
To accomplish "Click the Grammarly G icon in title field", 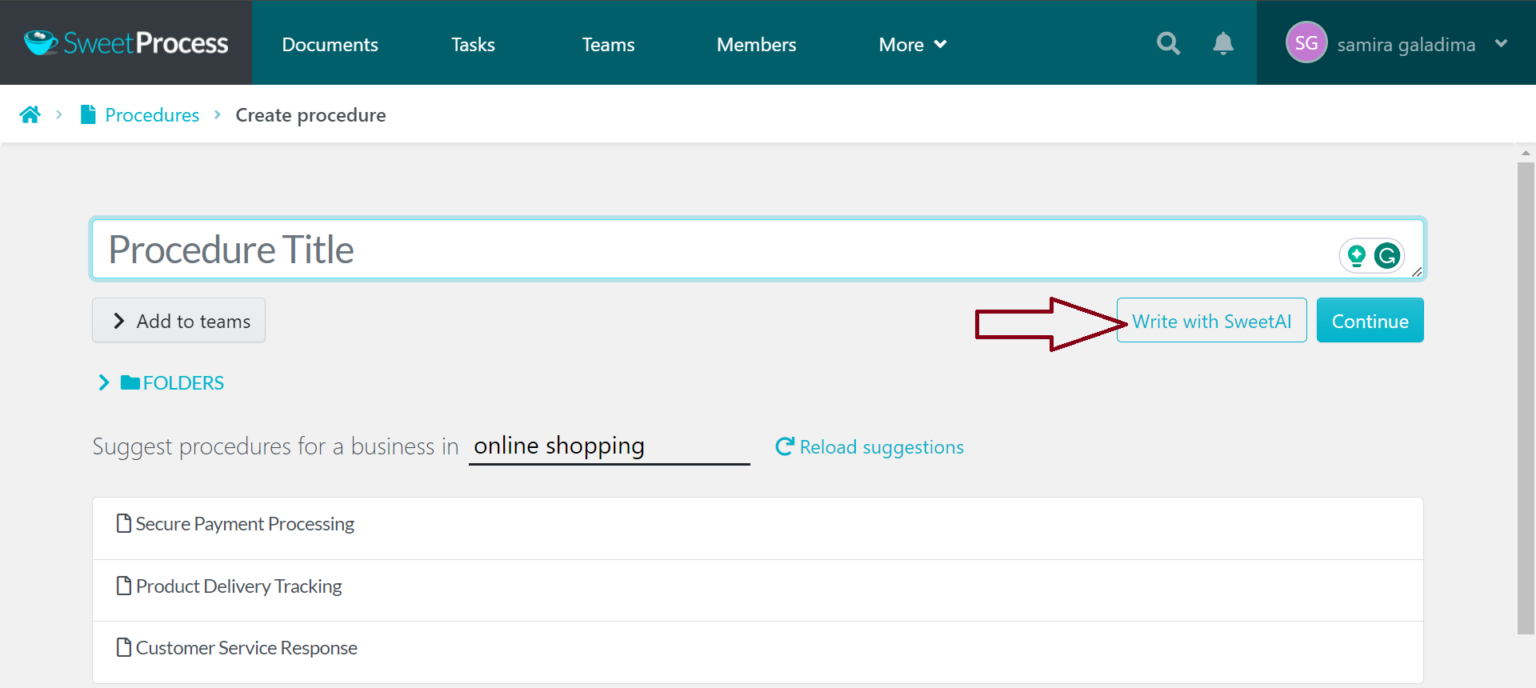I will tap(1386, 256).
